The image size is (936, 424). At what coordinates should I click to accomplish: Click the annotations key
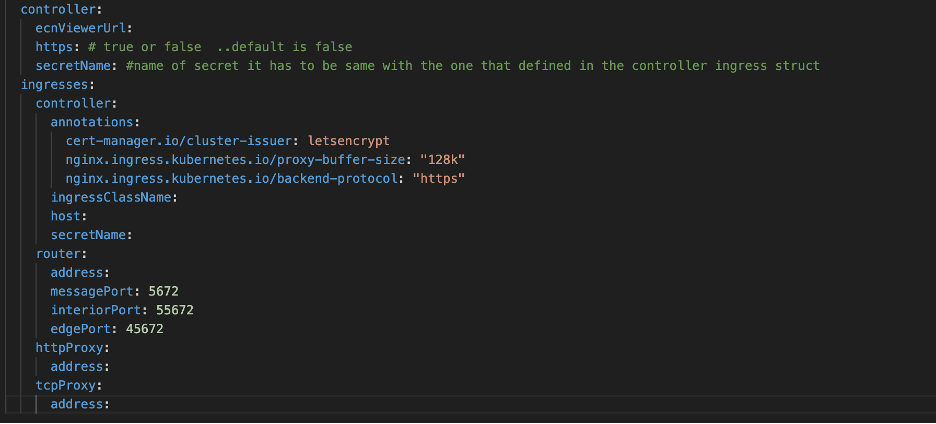coord(91,122)
